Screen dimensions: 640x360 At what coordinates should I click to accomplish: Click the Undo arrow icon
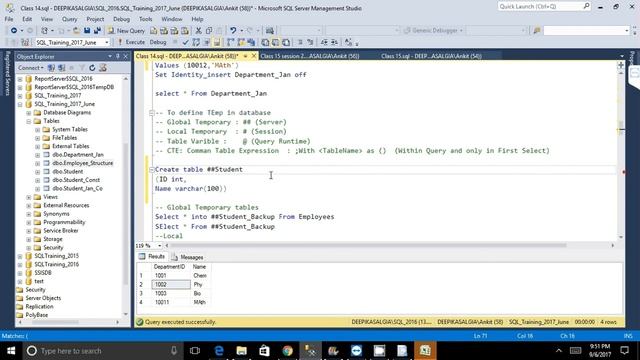click(233, 31)
